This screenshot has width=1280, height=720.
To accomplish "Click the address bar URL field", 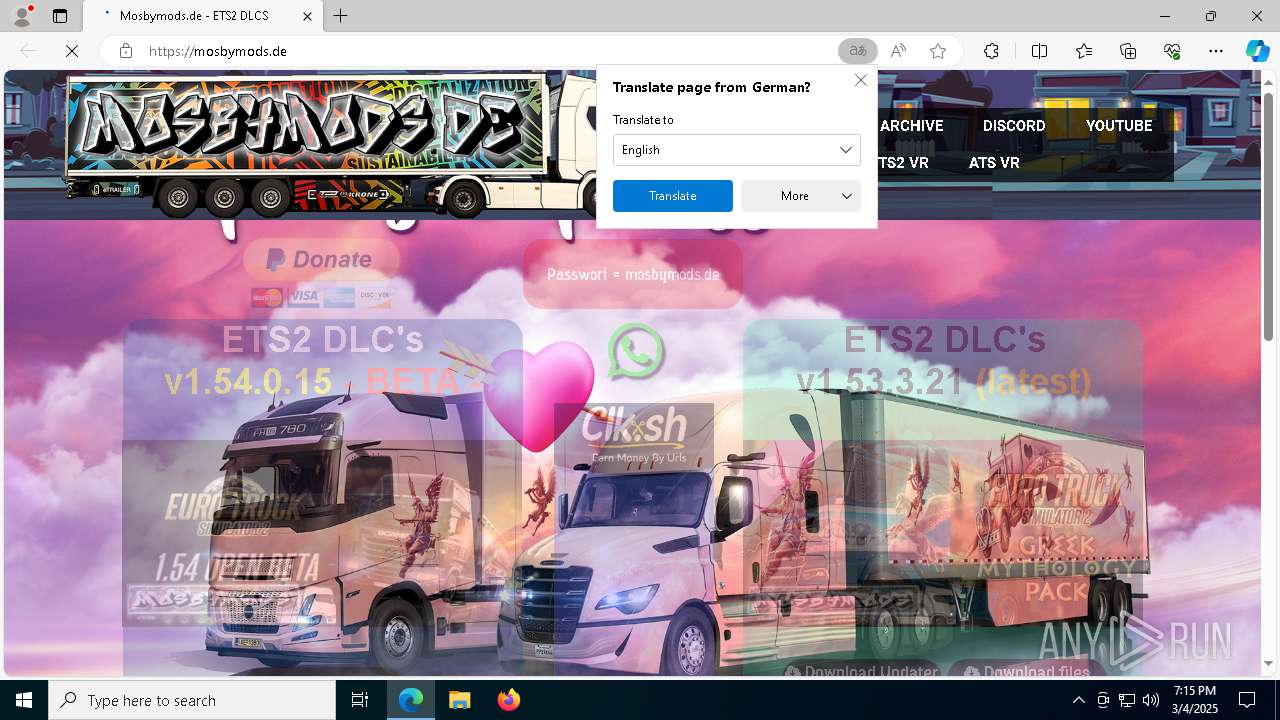I will click(490, 51).
